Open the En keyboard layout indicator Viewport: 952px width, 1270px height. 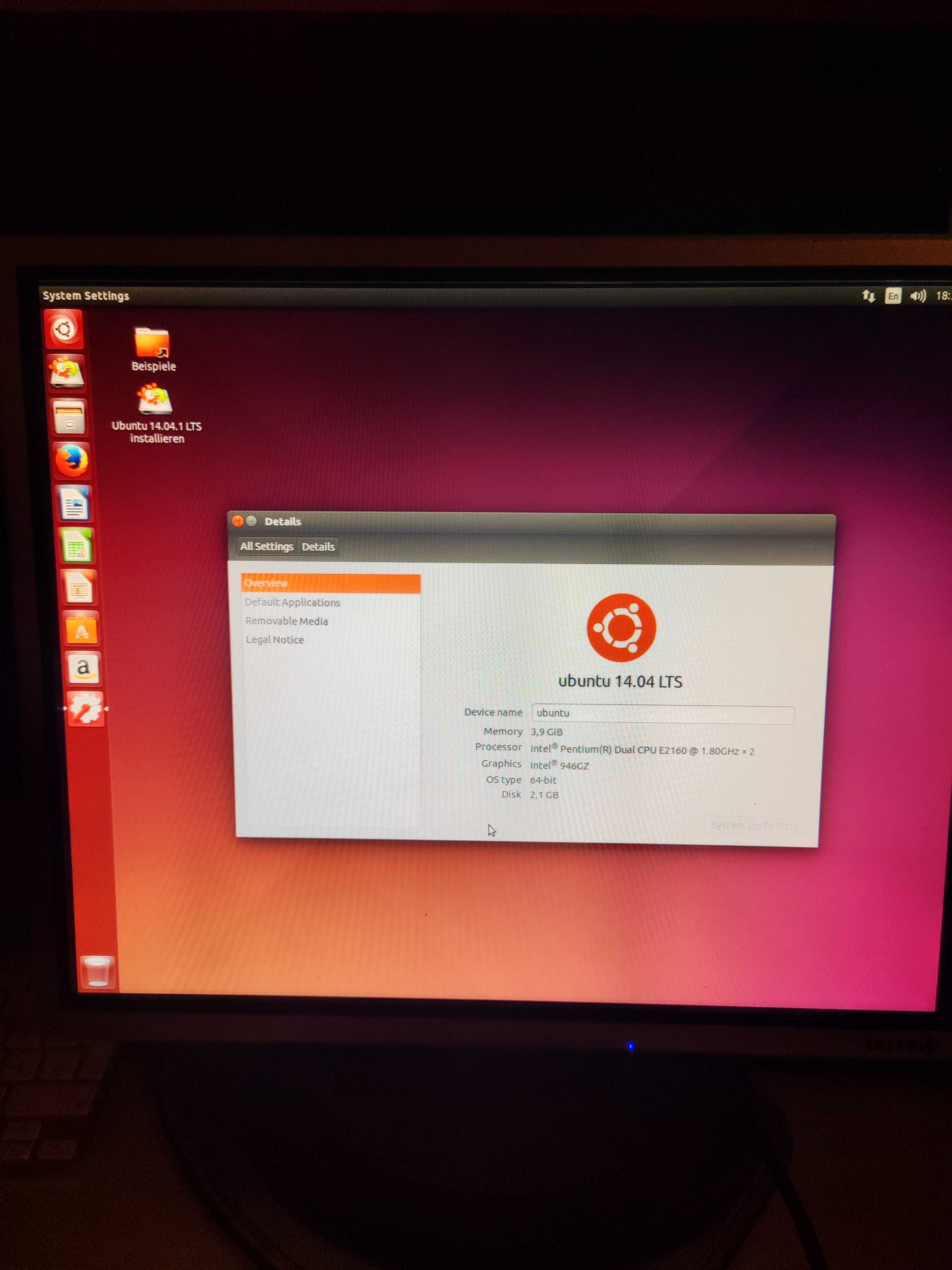893,296
